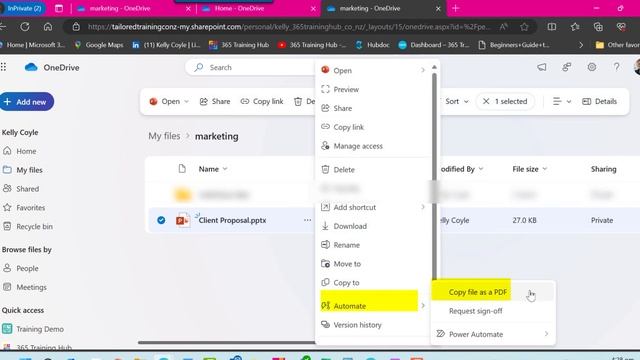This screenshot has width=640, height=360.
Task: Open the ellipsis menu for Client Proposal.pptx
Action: [307, 220]
